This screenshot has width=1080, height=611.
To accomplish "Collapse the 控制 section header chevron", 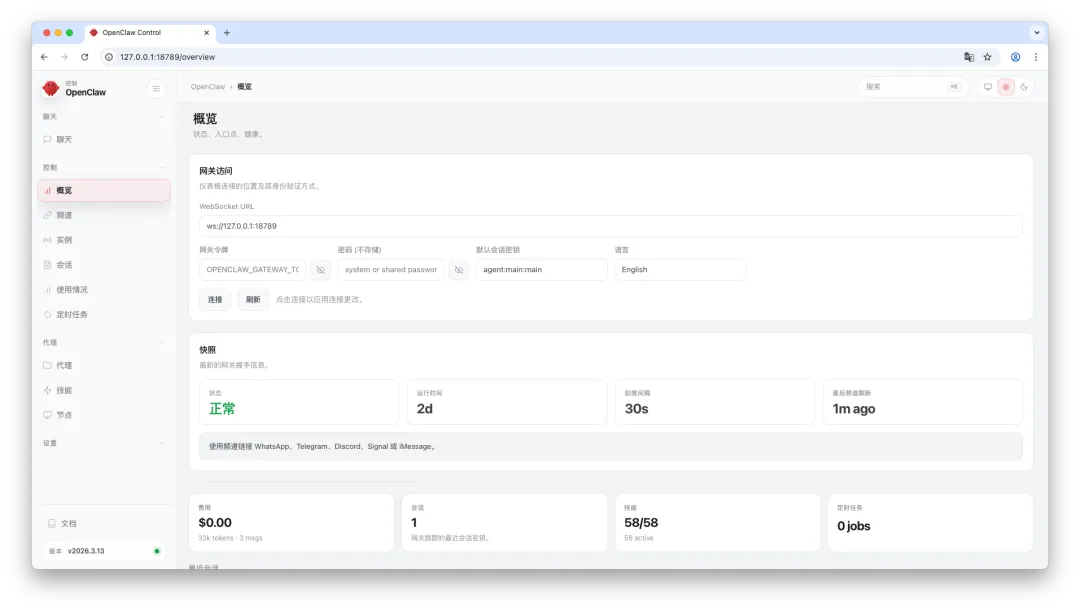I will coord(162,167).
